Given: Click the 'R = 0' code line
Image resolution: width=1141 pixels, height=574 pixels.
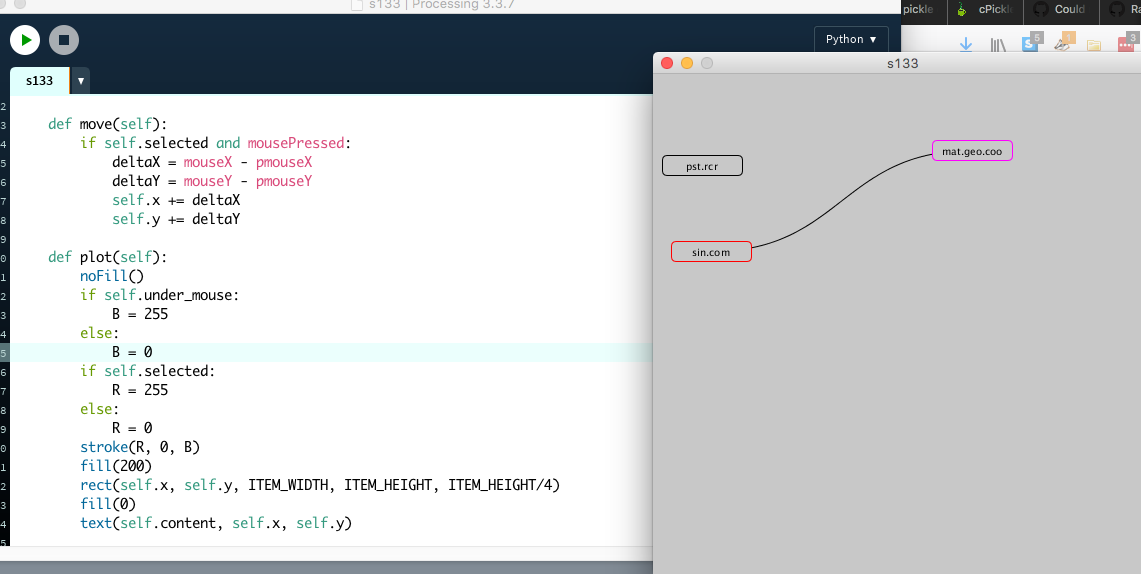Looking at the screenshot, I should click(x=132, y=428).
